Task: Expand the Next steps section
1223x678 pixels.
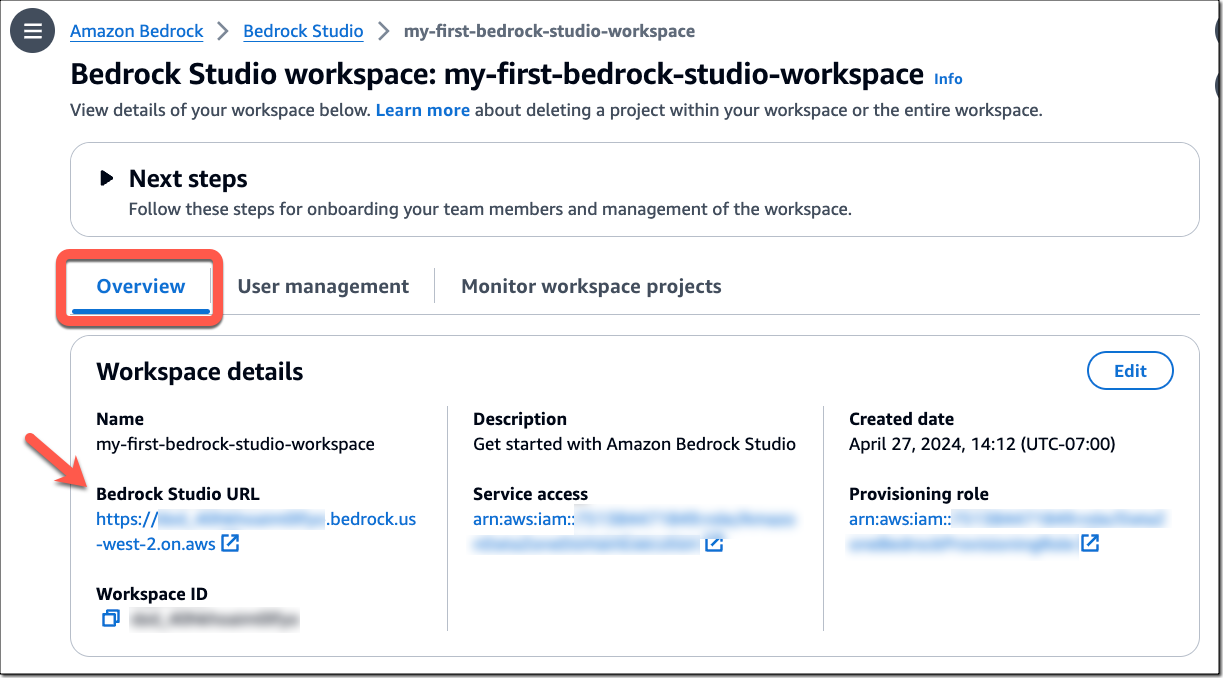Action: coord(106,178)
